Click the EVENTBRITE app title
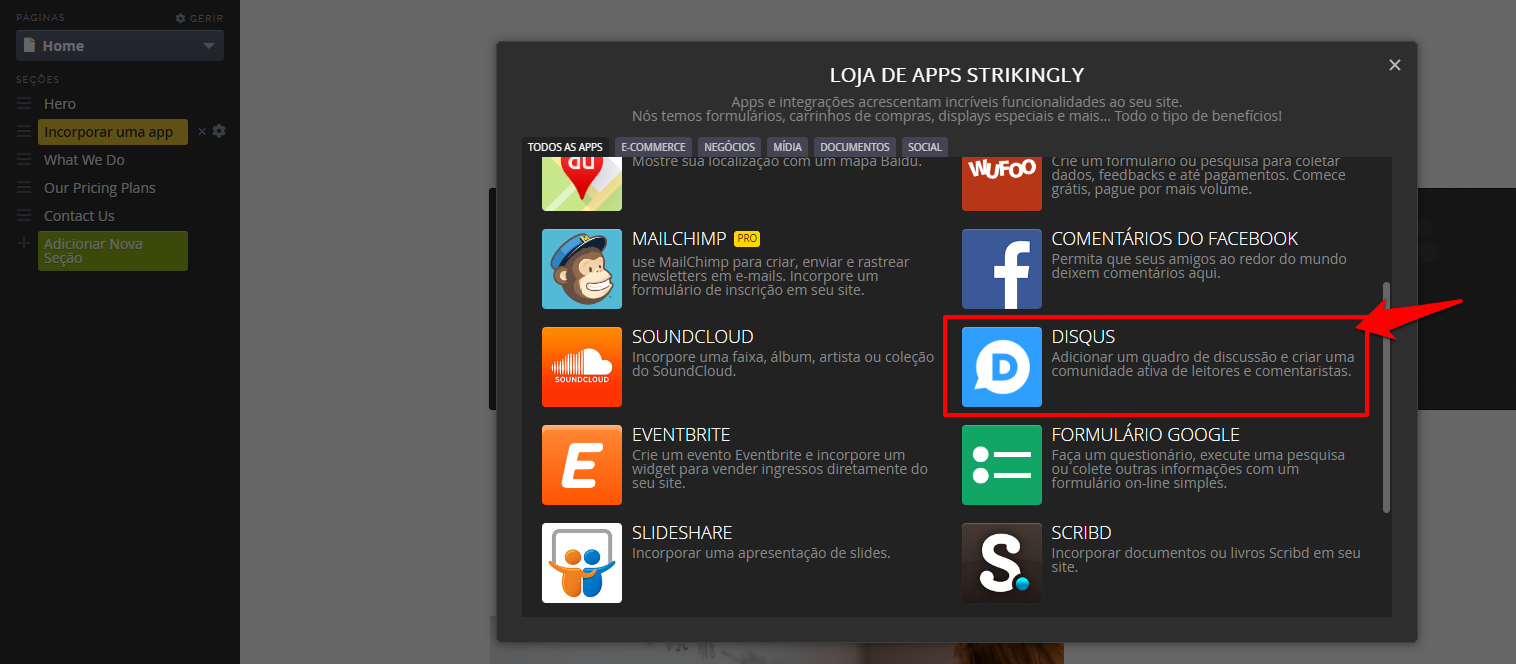This screenshot has width=1516, height=664. click(x=681, y=435)
